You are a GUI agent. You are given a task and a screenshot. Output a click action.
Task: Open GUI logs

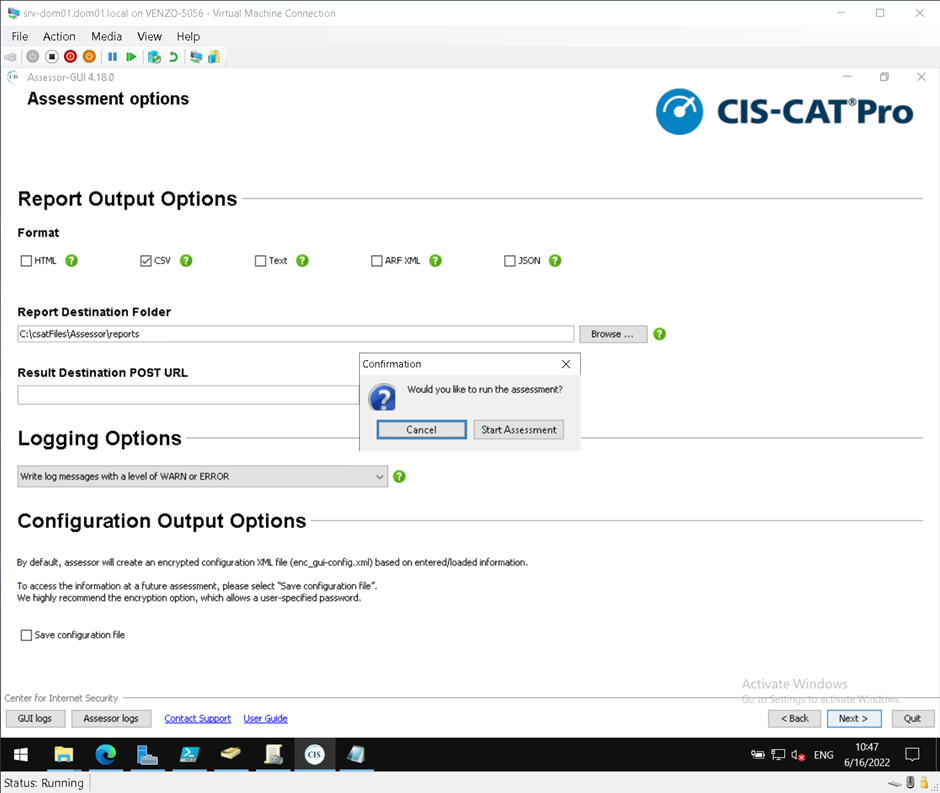coord(35,719)
